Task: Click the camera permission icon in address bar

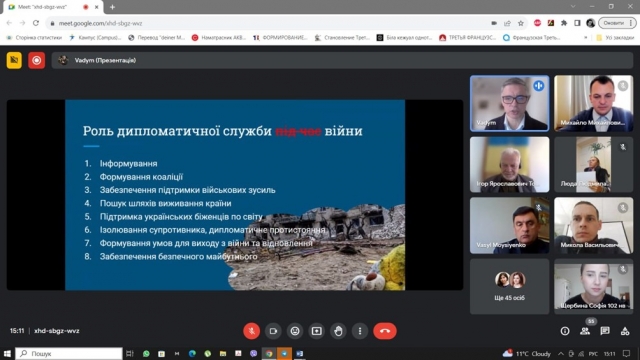Action: 494,23
